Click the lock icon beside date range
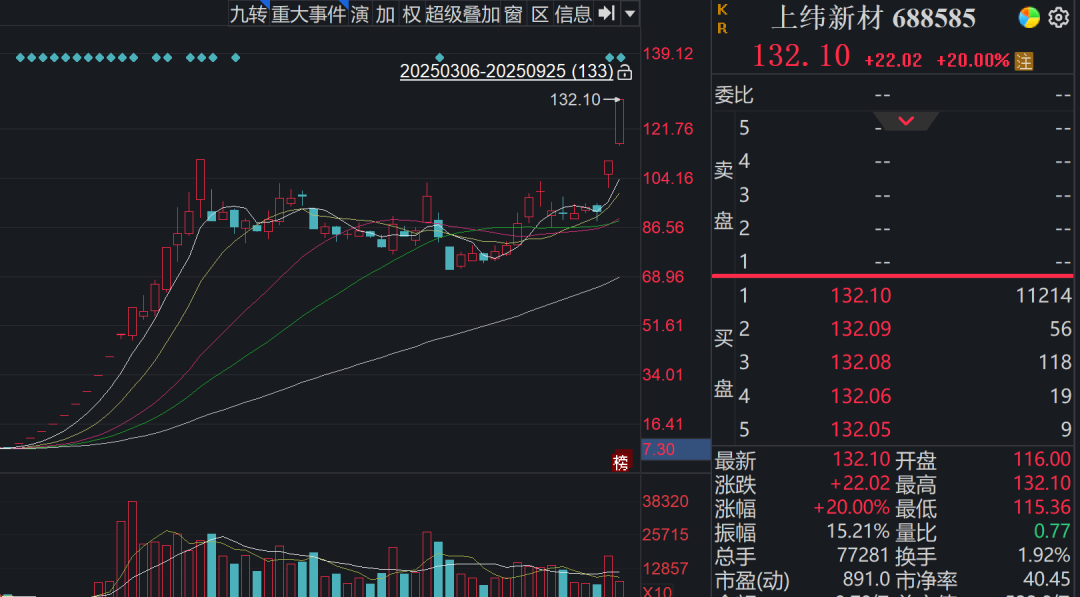Screen dimensions: 1080x597 [x=625, y=72]
